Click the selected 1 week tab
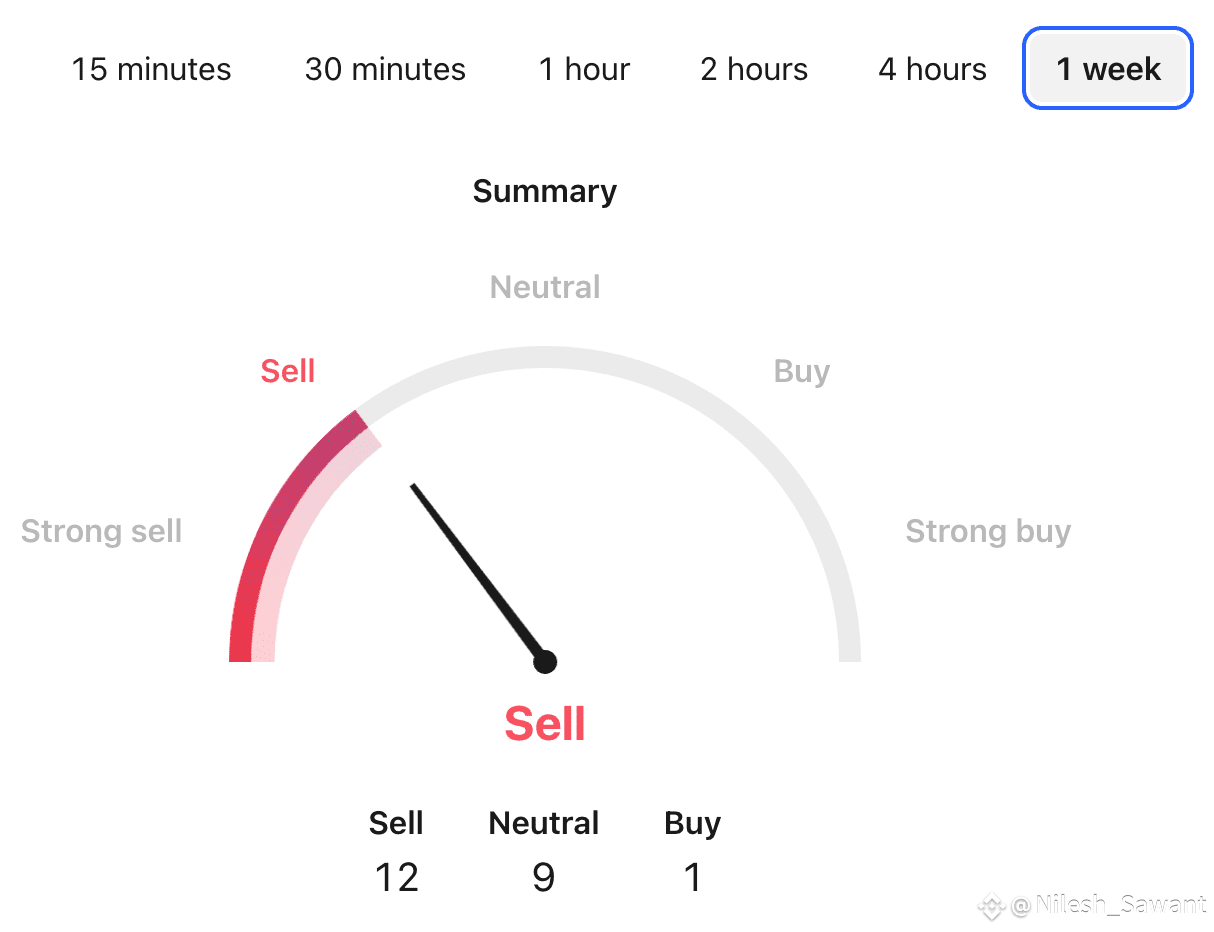 pos(1108,69)
